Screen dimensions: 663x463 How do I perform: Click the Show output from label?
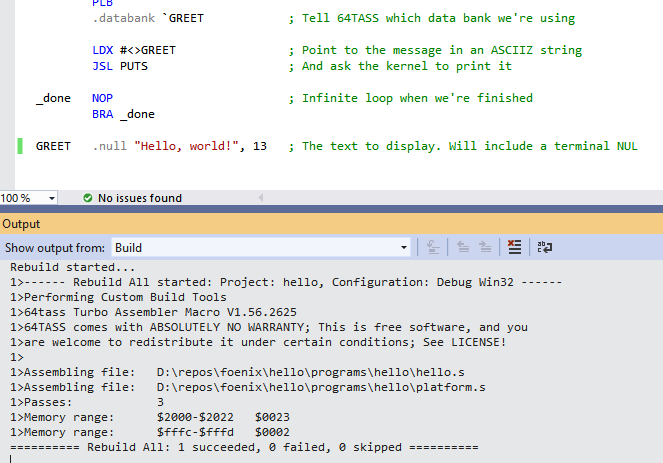[x=54, y=247]
